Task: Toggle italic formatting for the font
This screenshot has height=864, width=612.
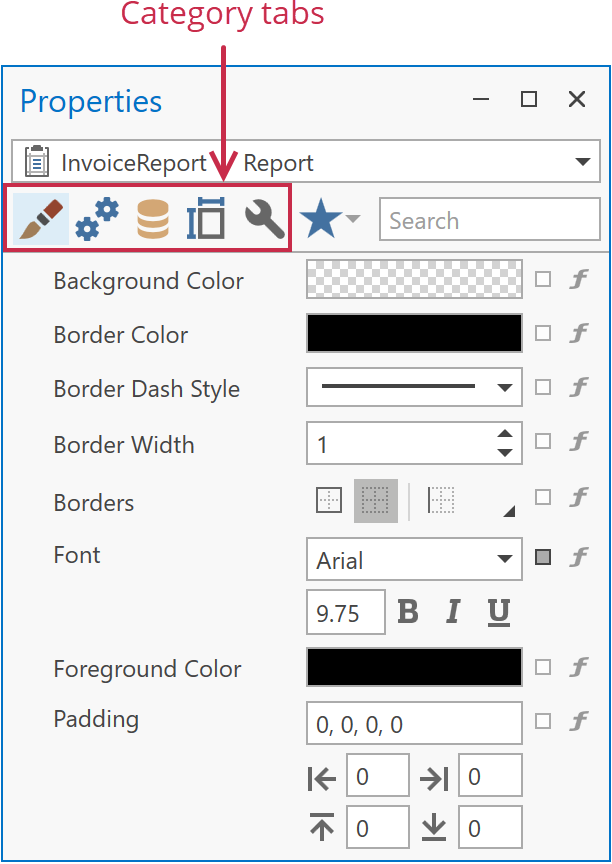Action: 451,612
